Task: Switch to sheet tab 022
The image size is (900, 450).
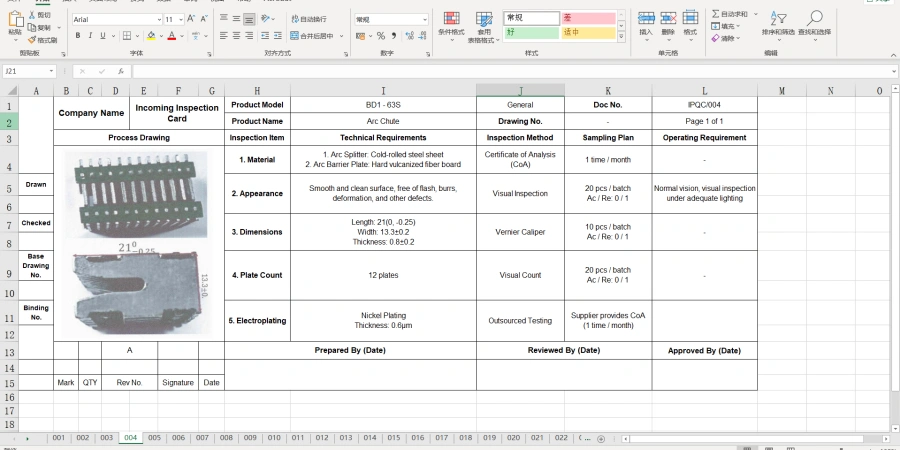Action: click(x=561, y=437)
